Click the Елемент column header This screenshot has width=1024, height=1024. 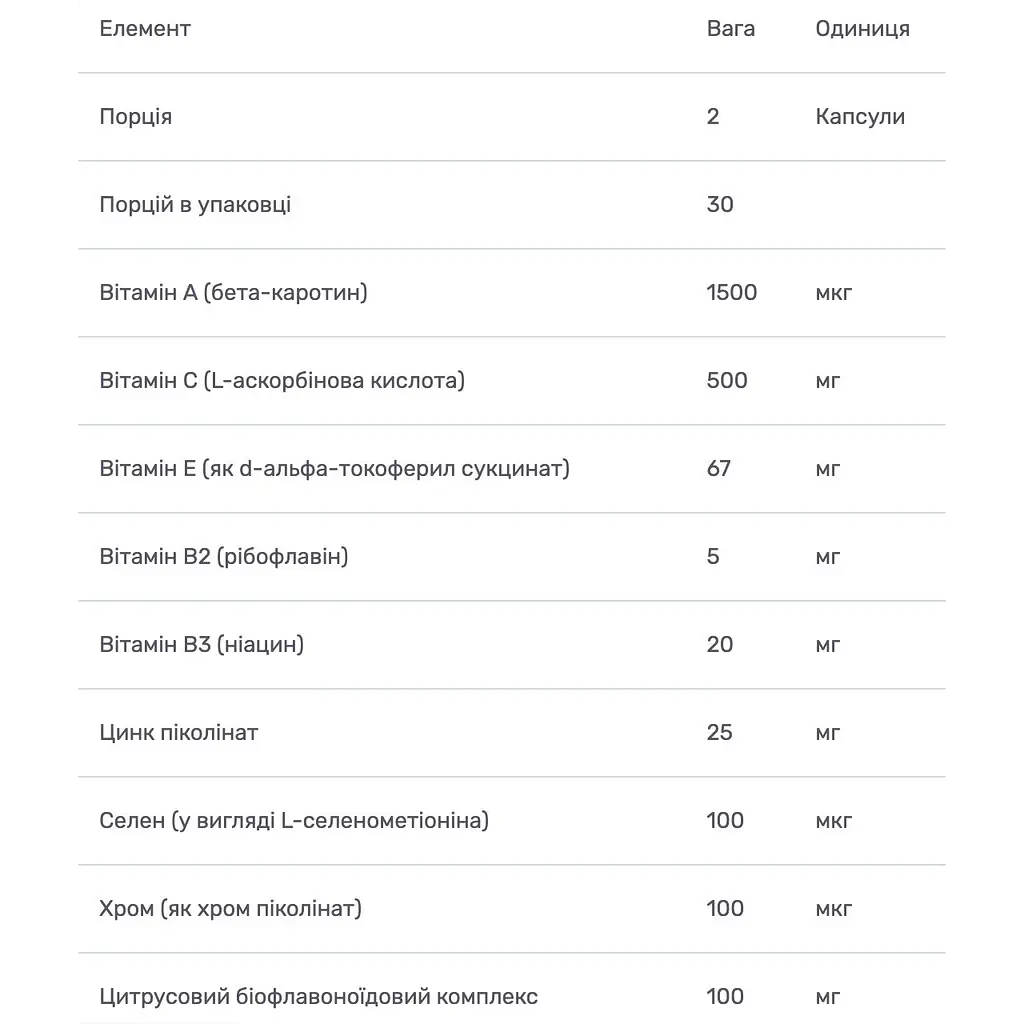click(x=145, y=29)
